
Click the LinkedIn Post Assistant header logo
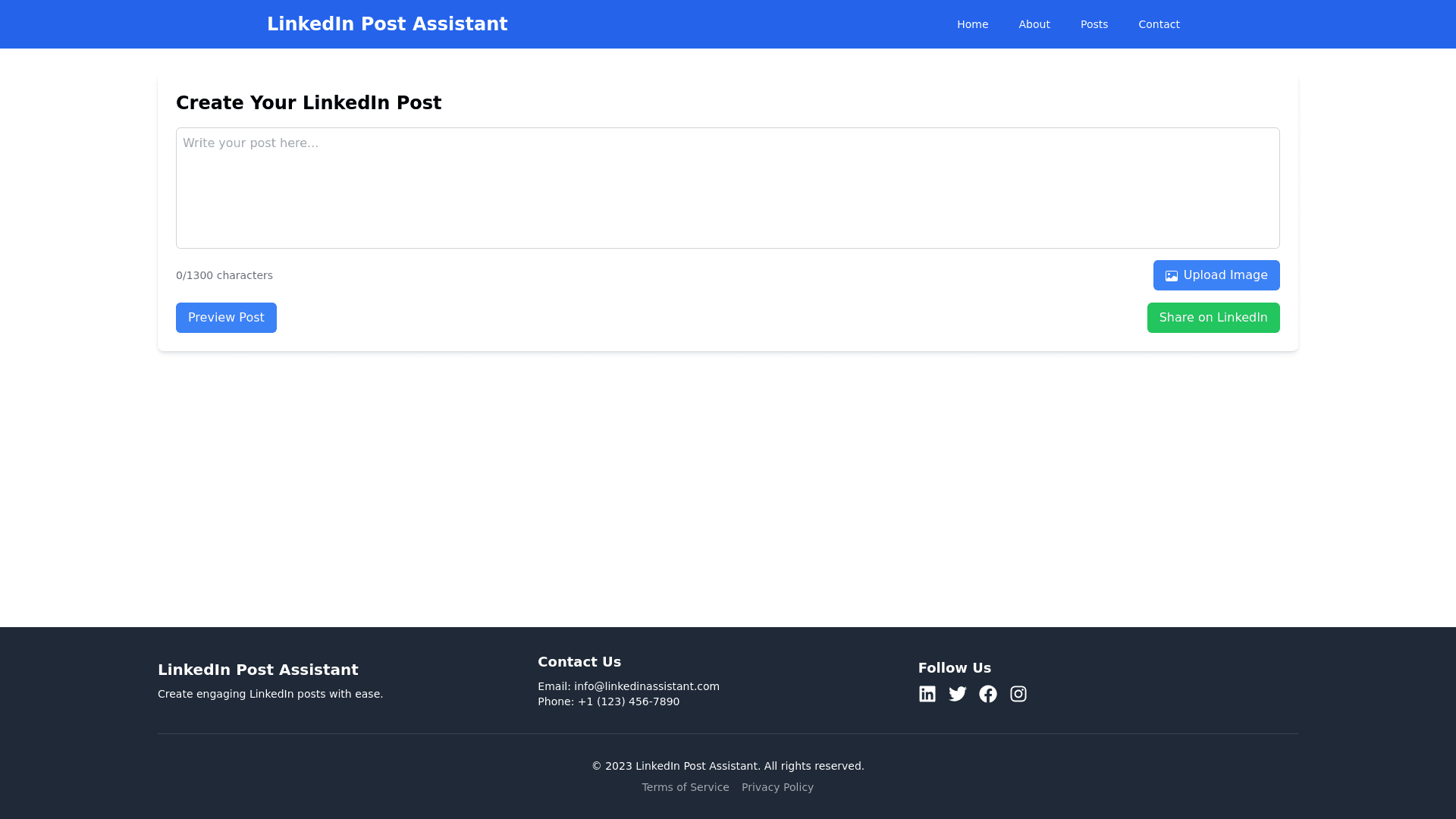click(387, 24)
